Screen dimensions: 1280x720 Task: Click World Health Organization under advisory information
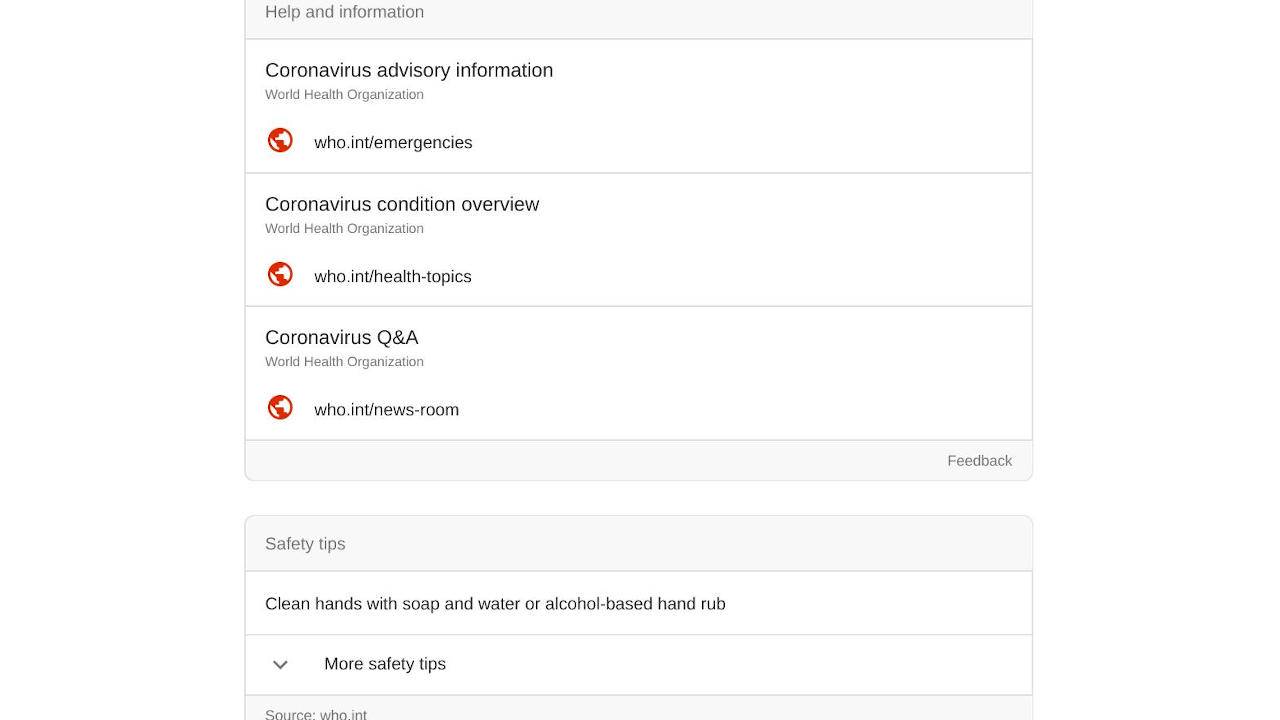[x=344, y=94]
